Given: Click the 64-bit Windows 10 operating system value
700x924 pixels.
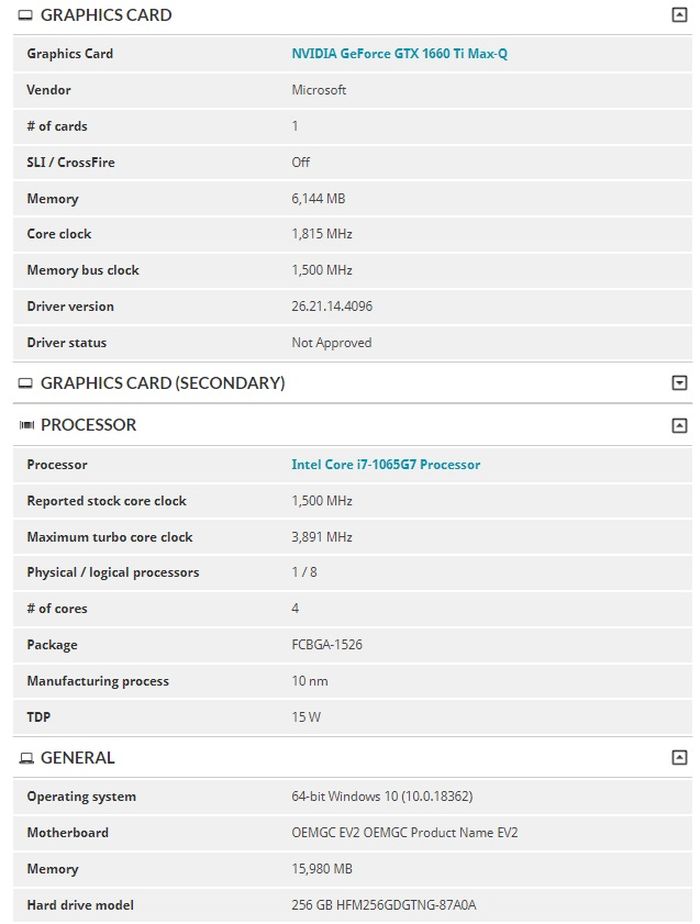Looking at the screenshot, I should pos(382,797).
